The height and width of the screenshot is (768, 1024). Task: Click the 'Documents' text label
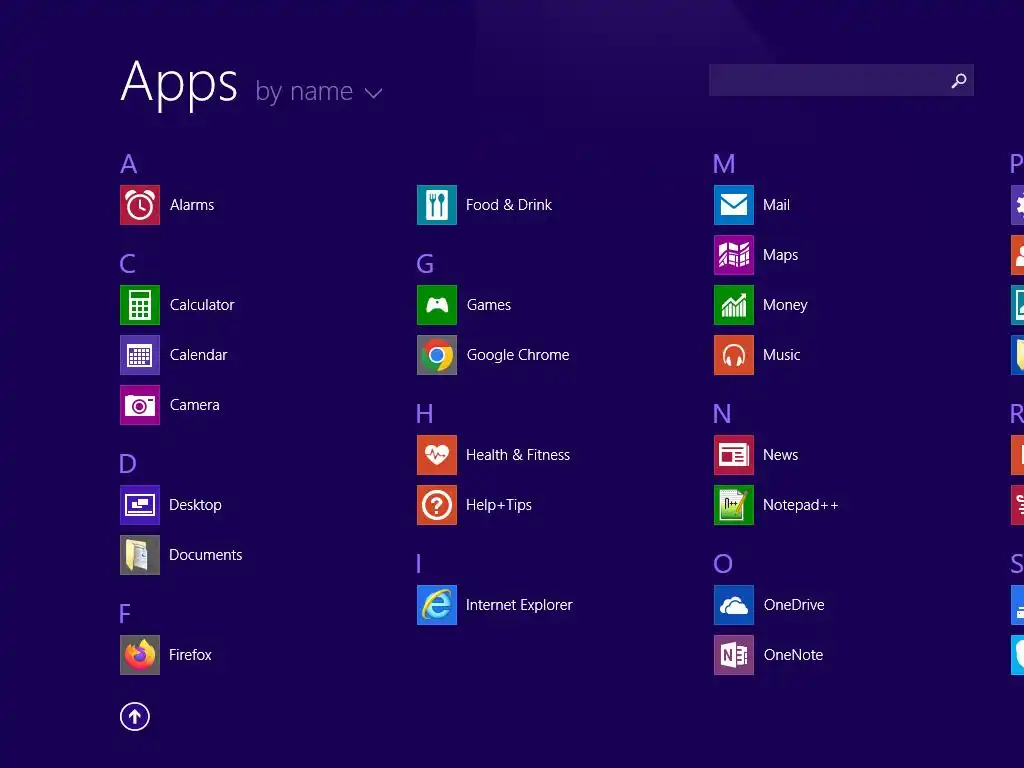[206, 555]
